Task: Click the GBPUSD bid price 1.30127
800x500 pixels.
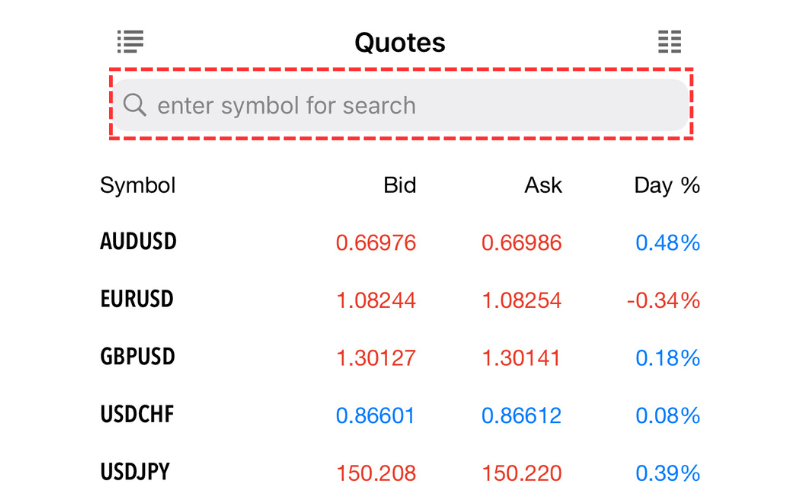Action: coord(376,358)
